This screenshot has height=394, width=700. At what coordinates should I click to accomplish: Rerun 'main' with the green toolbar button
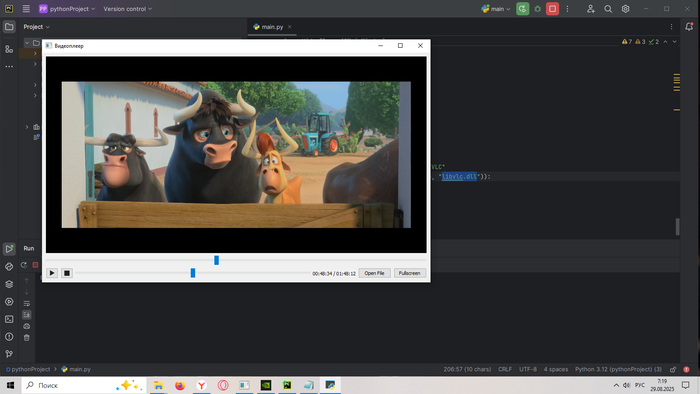522,9
